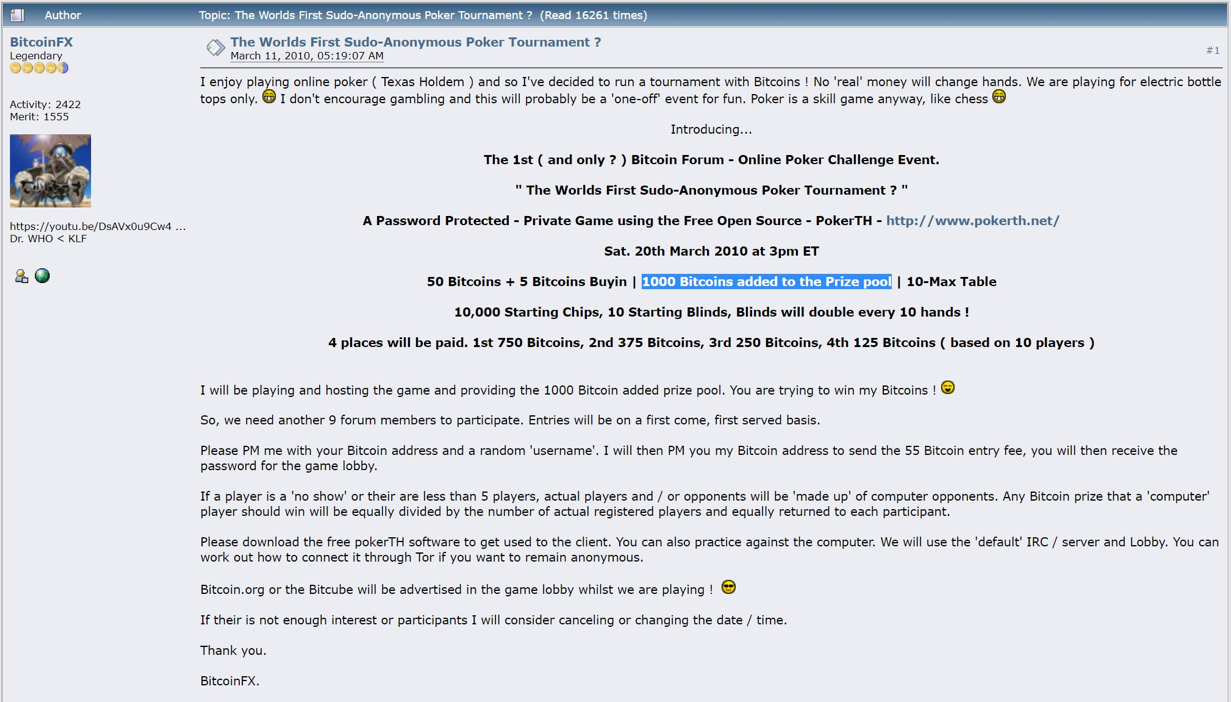Viewport: 1231px width, 702px height.
Task: Click the 'Author' column header
Action: pyautogui.click(x=63, y=15)
